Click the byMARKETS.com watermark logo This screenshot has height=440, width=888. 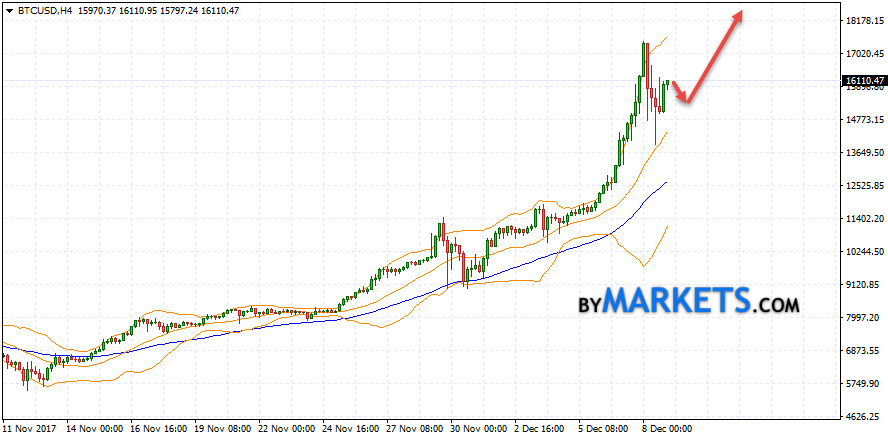point(688,300)
